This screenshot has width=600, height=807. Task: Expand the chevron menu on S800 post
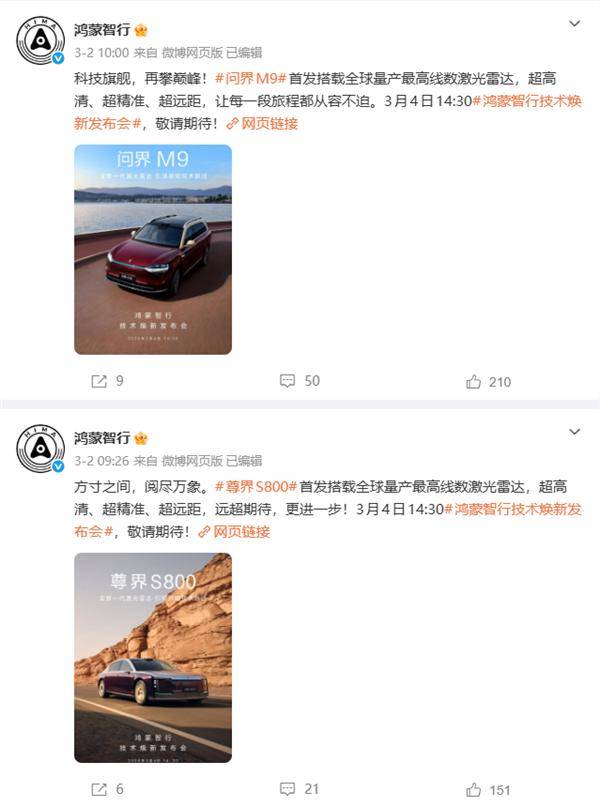click(x=574, y=432)
